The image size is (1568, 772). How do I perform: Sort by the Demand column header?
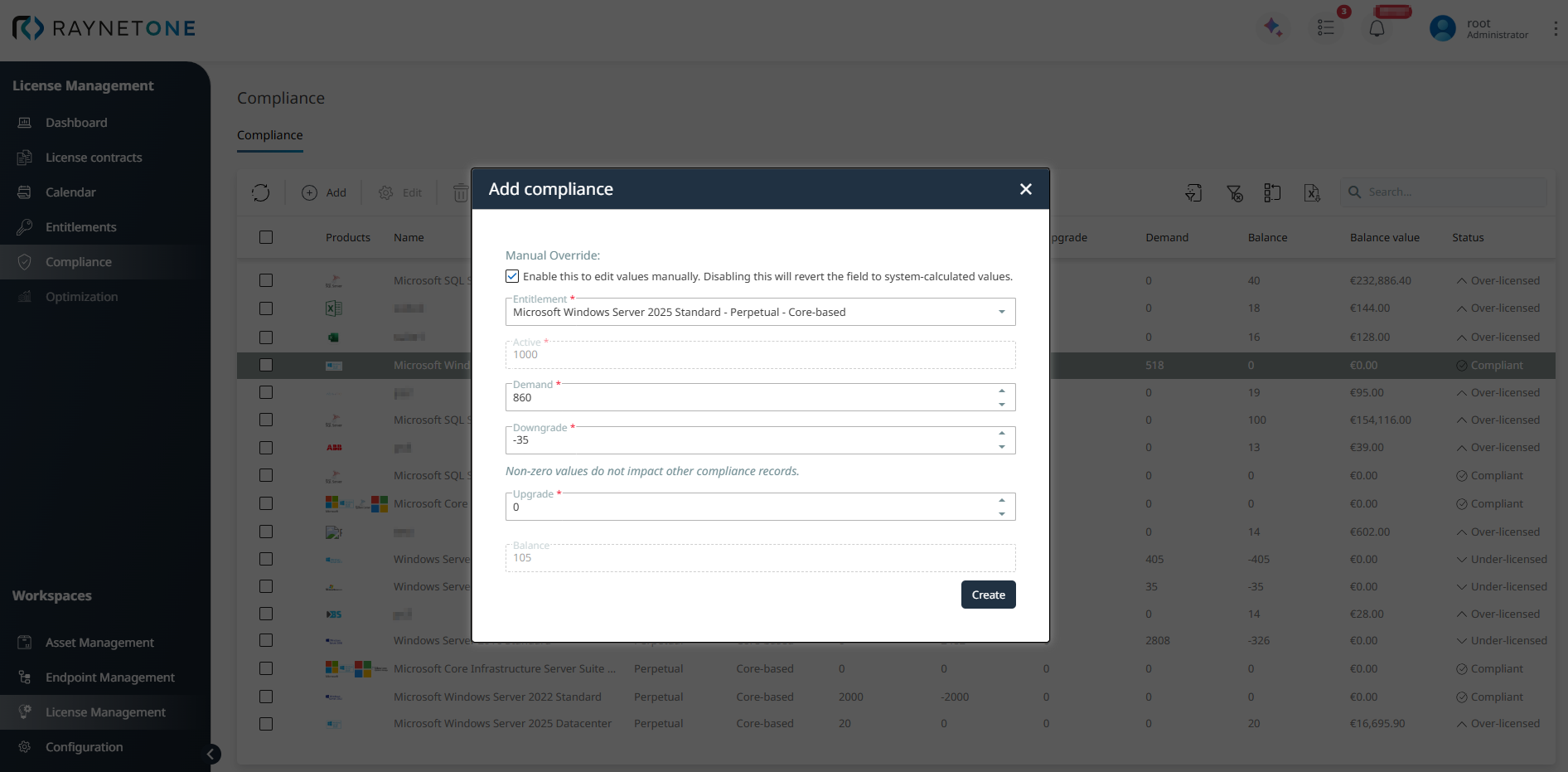click(1167, 237)
